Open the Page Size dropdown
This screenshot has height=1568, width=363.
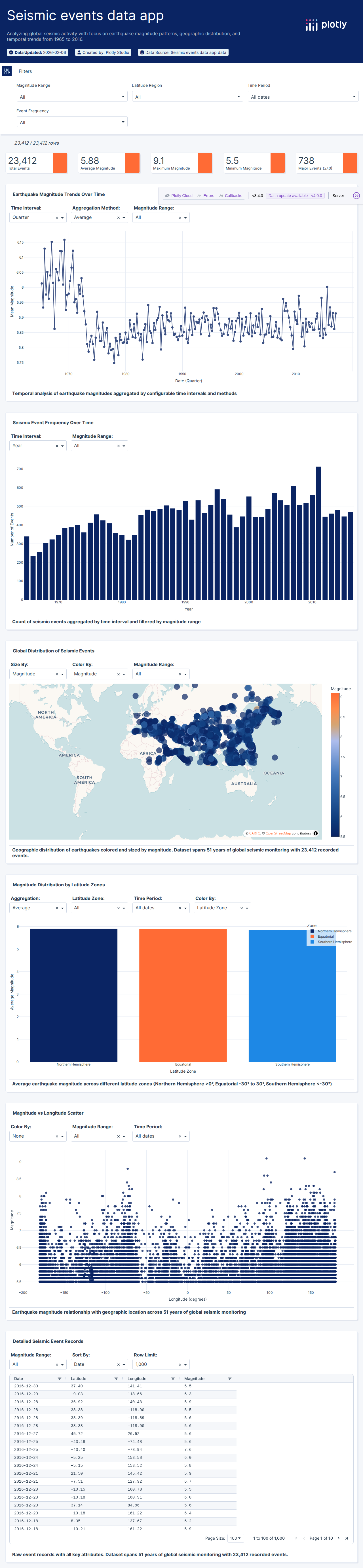(x=235, y=1538)
